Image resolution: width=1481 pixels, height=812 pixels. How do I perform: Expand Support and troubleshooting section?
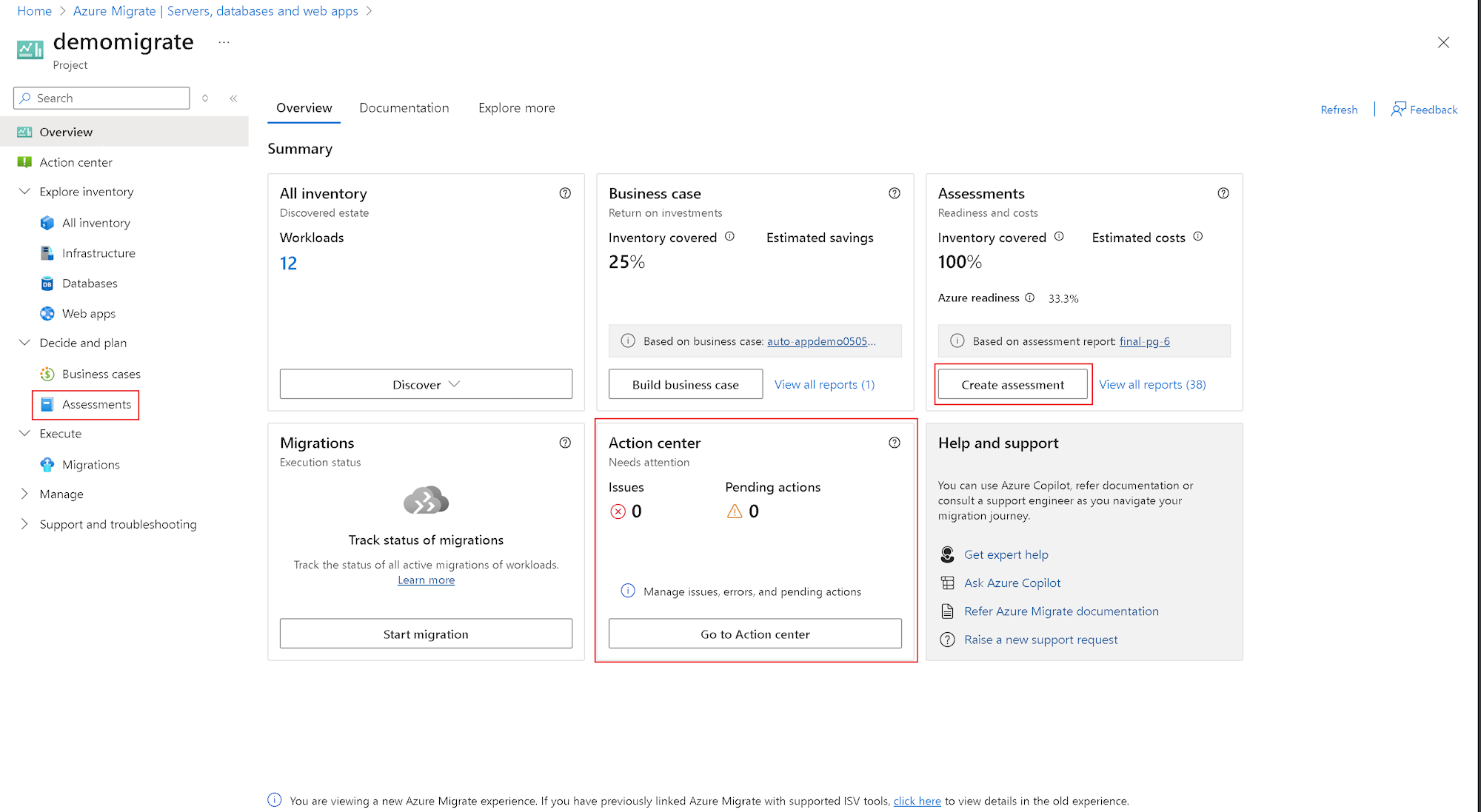pos(24,524)
